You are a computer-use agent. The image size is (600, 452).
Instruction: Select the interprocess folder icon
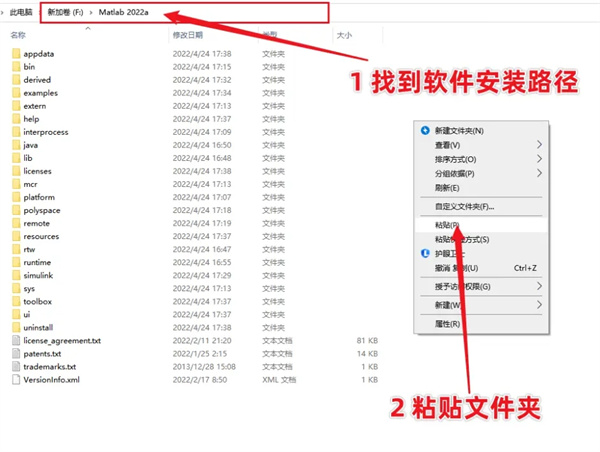coord(16,132)
